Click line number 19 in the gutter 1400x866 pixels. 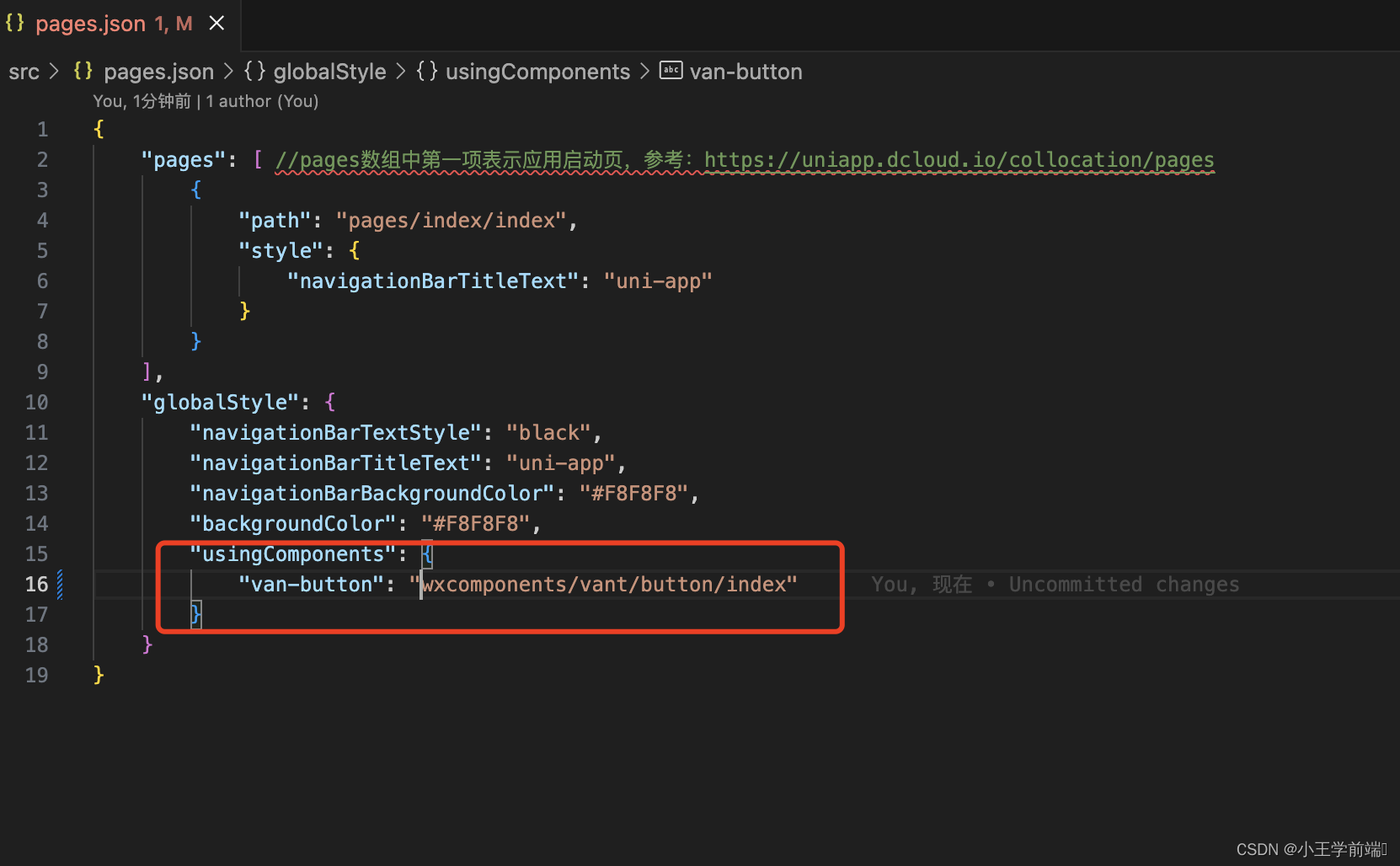click(36, 676)
